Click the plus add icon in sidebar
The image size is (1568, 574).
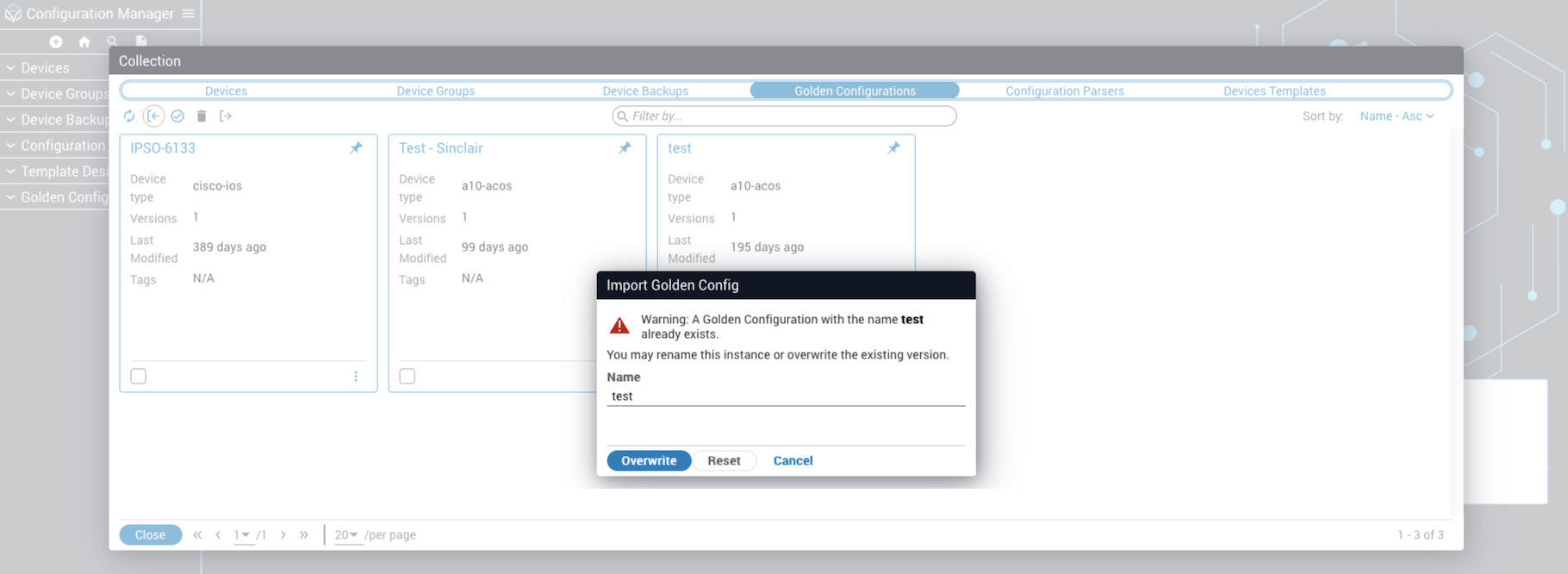[x=56, y=41]
